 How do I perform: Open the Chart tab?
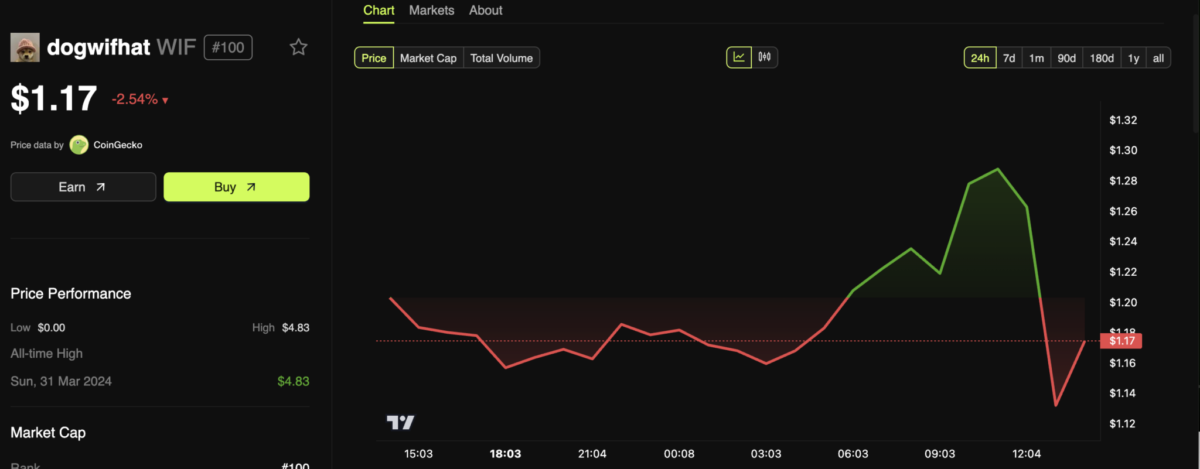pos(379,10)
